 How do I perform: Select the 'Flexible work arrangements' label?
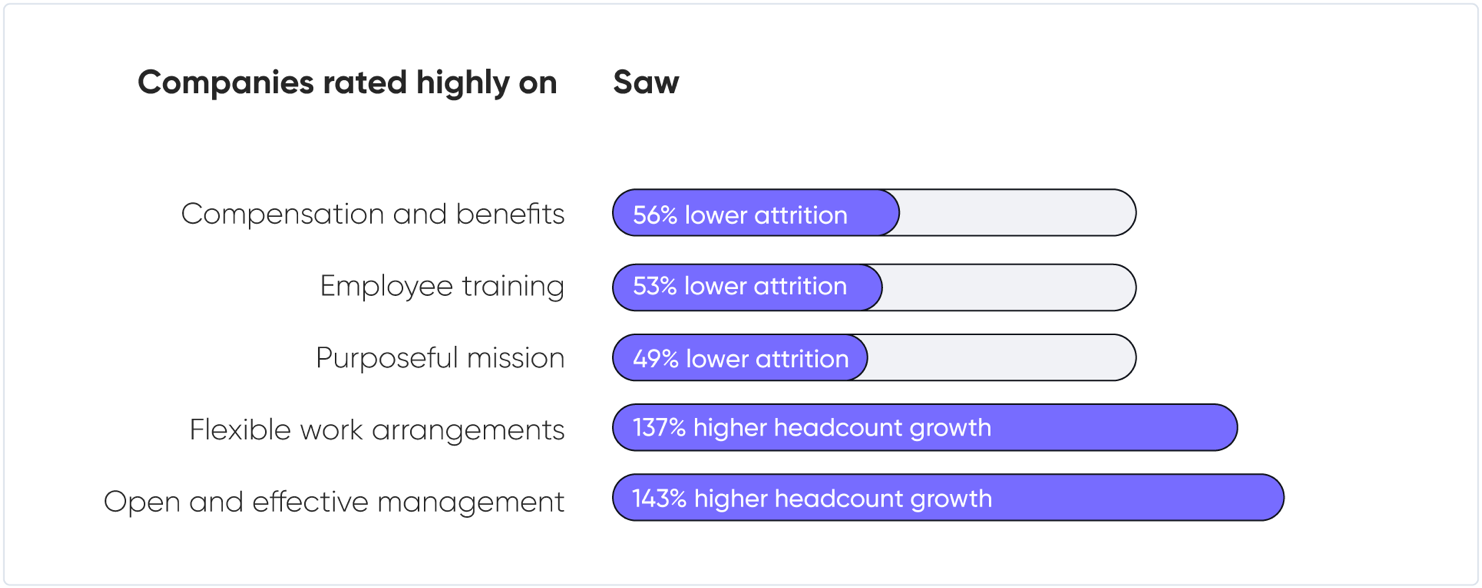(x=377, y=430)
